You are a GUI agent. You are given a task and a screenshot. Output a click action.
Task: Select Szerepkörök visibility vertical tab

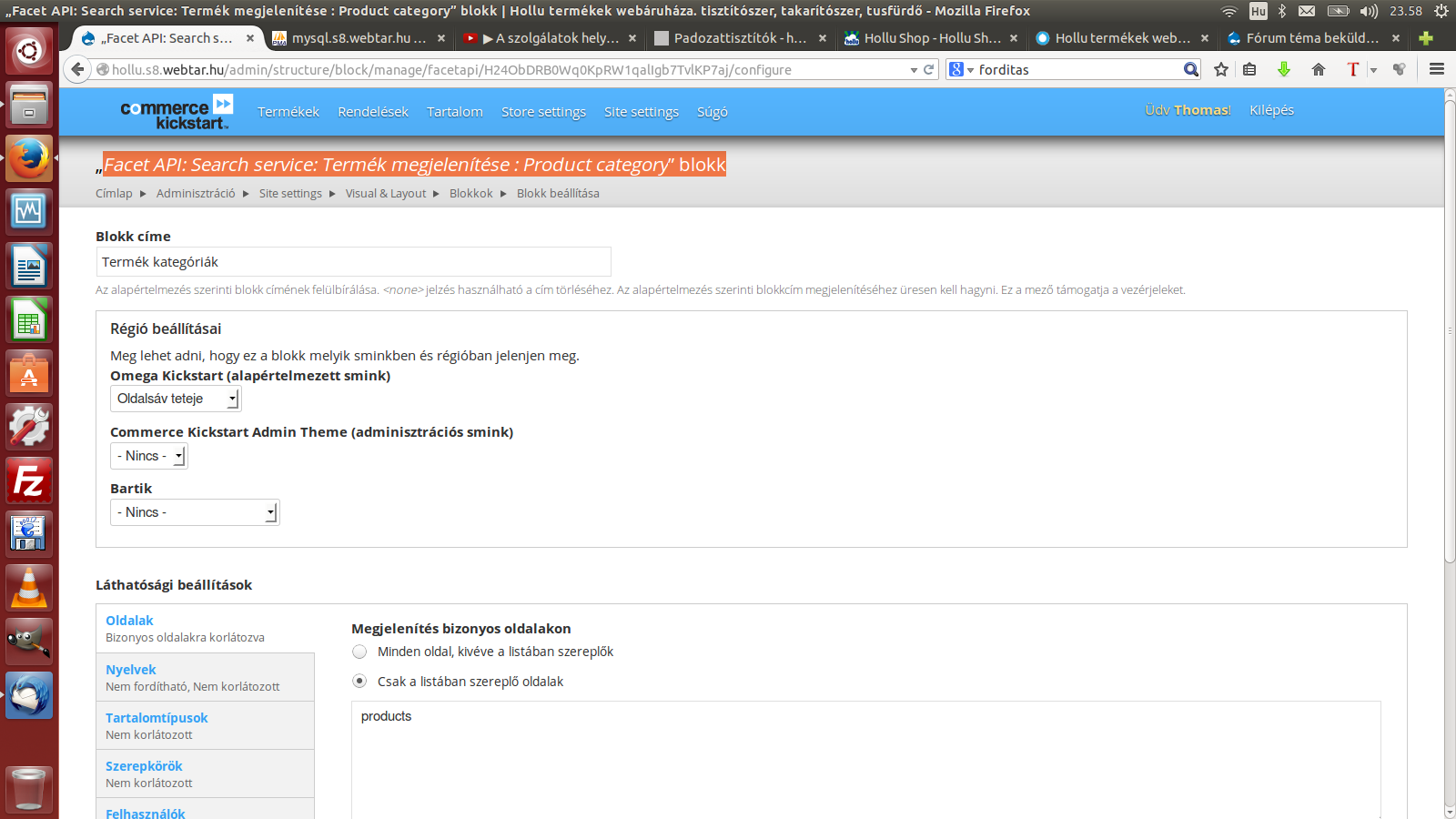coord(205,773)
